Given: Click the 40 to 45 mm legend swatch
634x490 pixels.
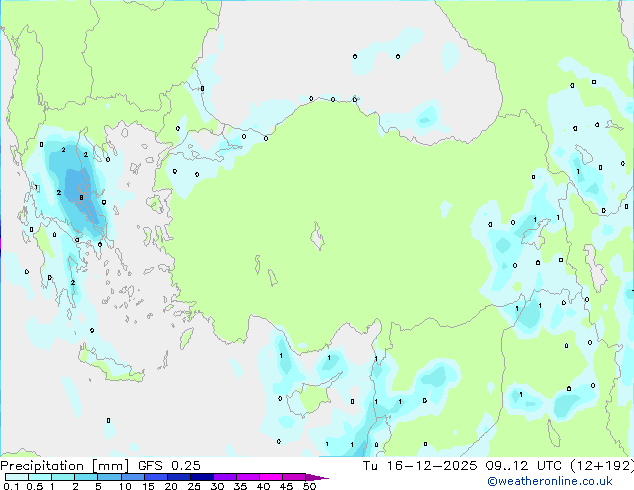Looking at the screenshot, I should [271, 477].
